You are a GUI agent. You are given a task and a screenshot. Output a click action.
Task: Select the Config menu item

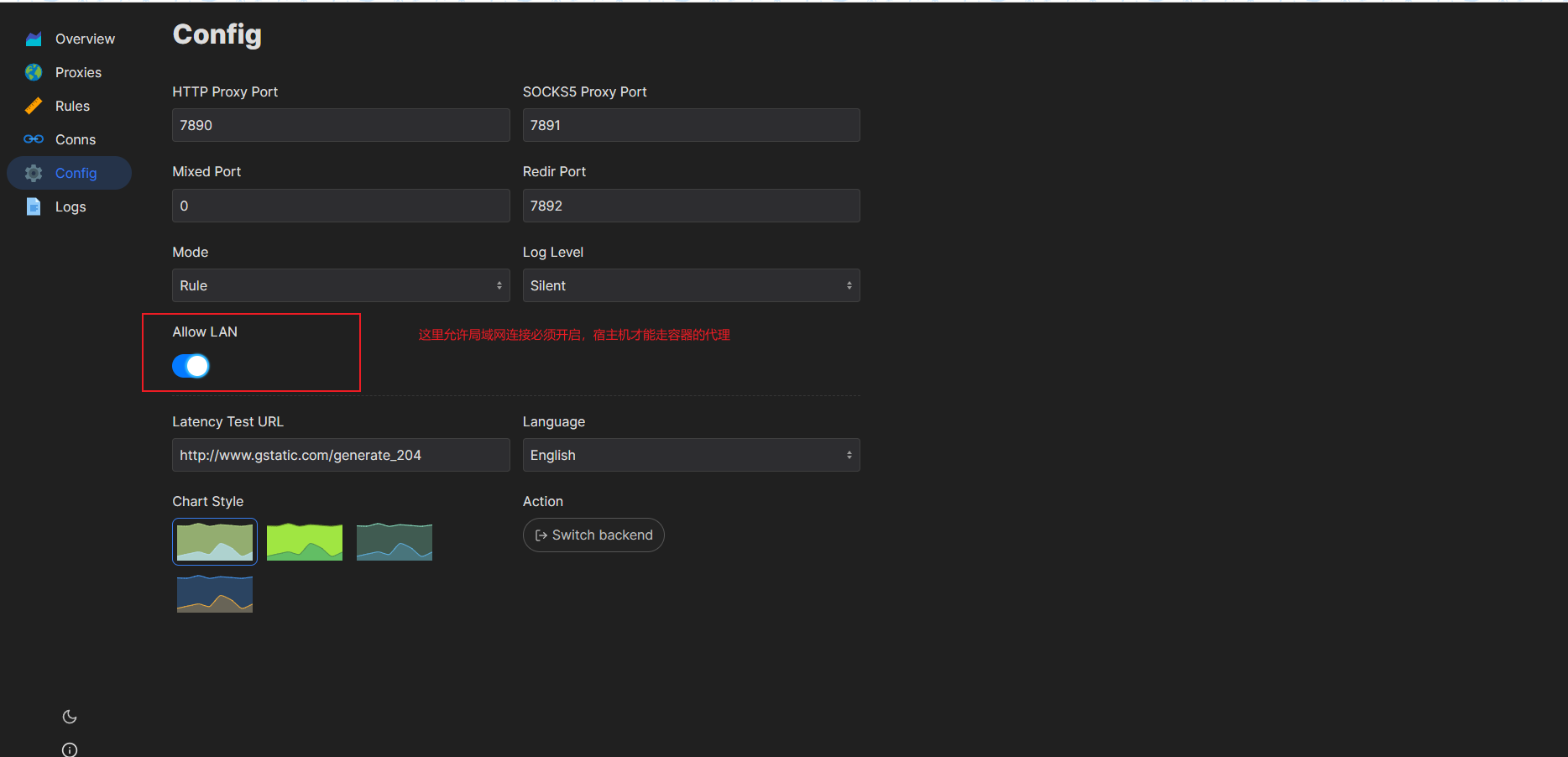click(69, 173)
